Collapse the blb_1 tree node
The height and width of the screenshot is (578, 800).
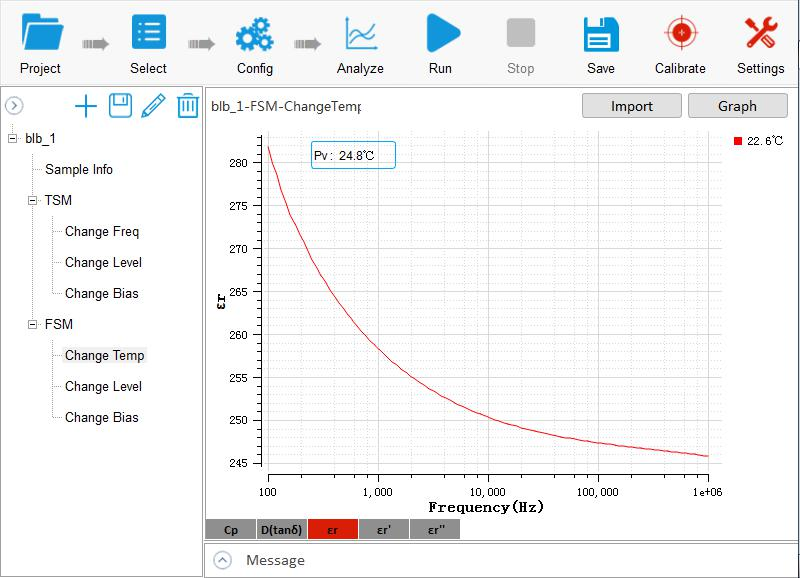click(x=13, y=138)
